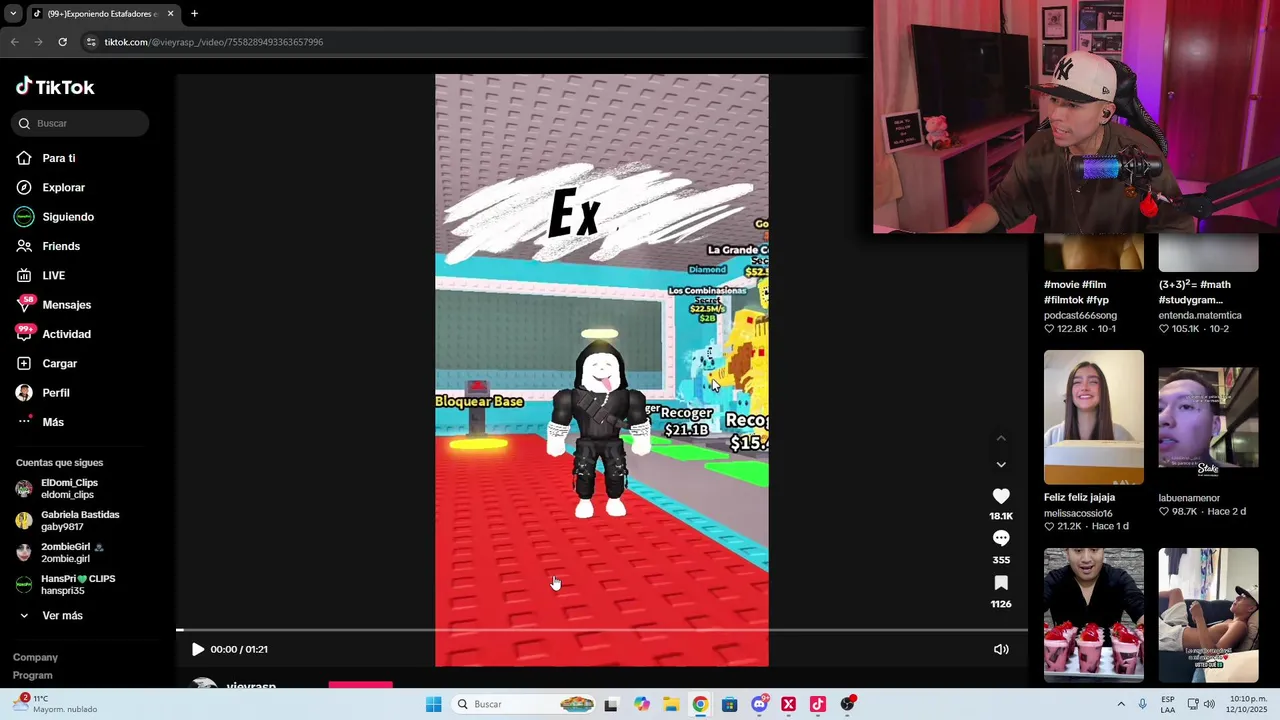The height and width of the screenshot is (720, 1280).
Task: Click the TikTok logo
Action: [x=55, y=87]
